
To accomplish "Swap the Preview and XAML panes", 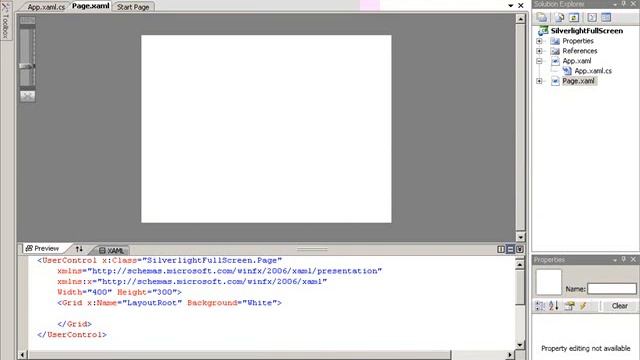I will coord(79,249).
